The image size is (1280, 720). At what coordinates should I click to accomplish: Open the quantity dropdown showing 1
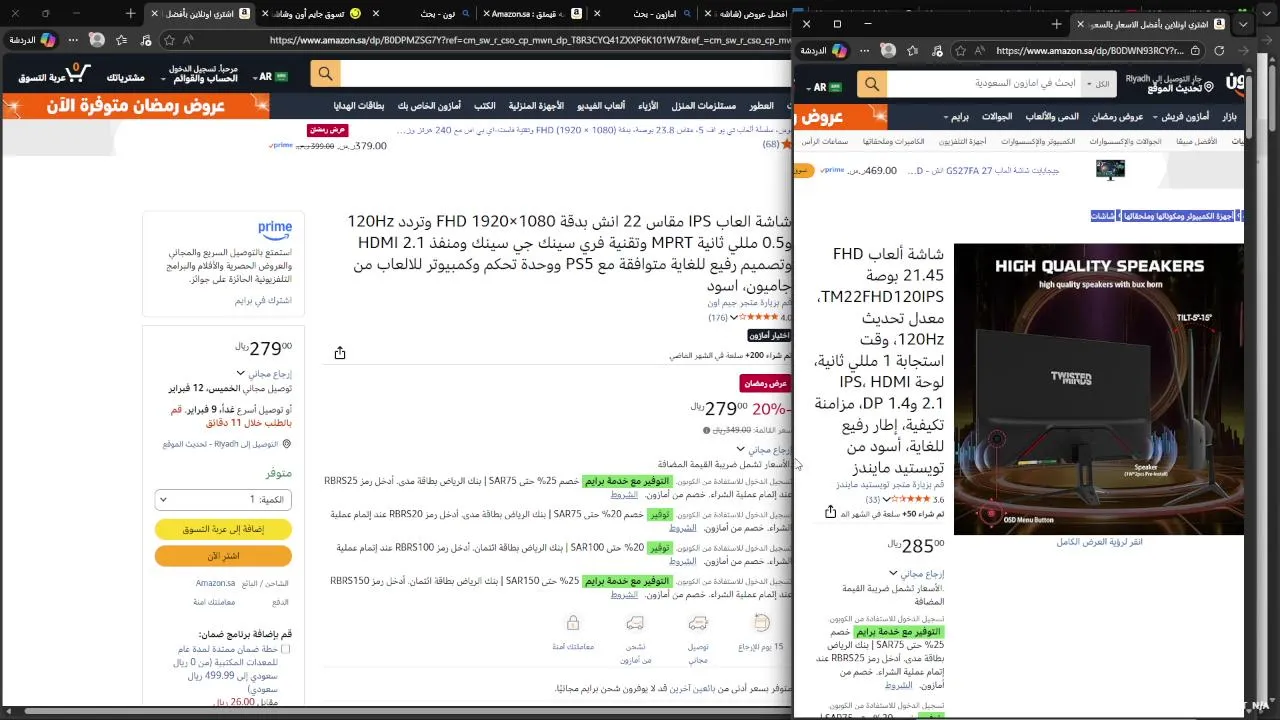[x=223, y=499]
